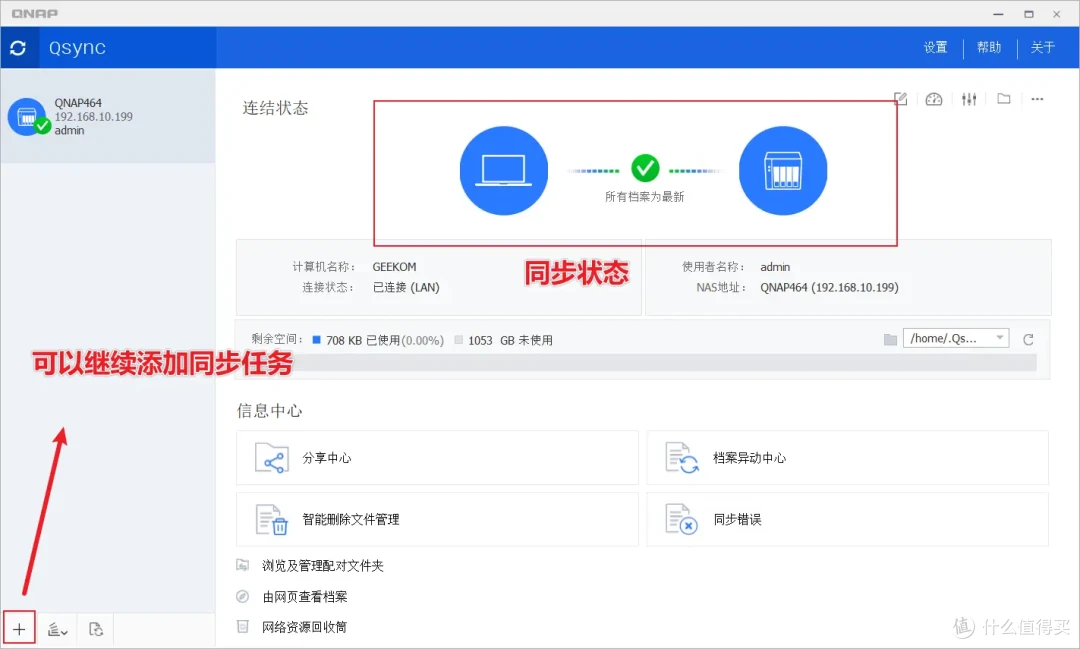The width and height of the screenshot is (1080, 649).
Task: Click the network recycle bin icon
Action: tap(242, 626)
